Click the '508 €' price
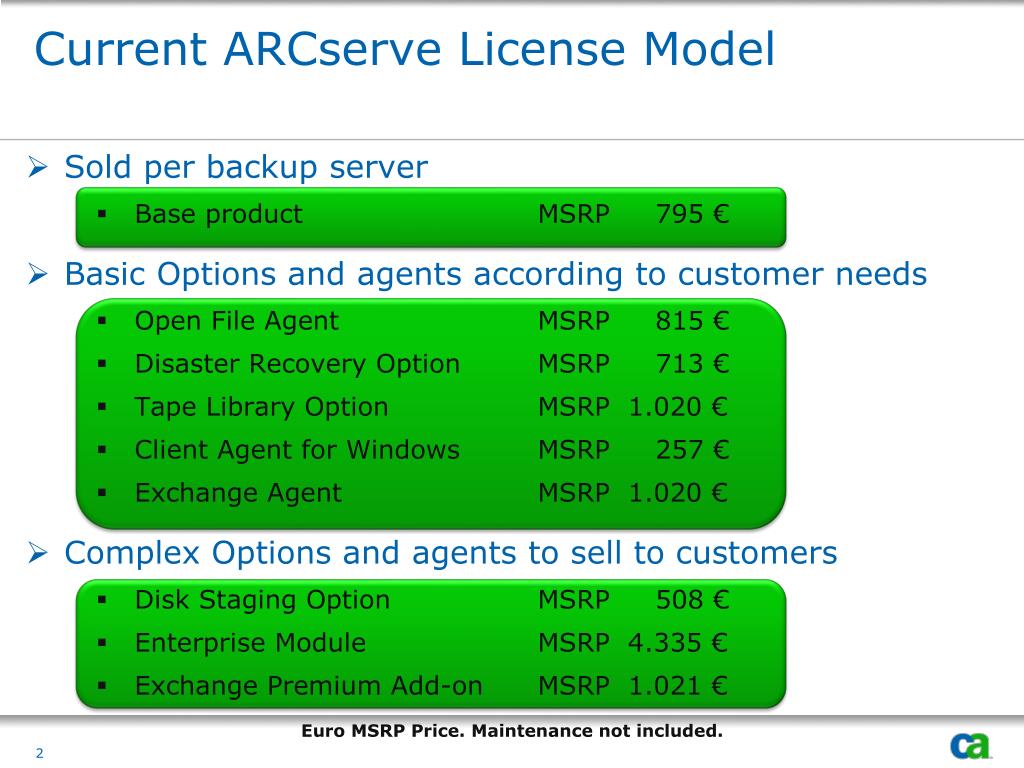 (692, 600)
